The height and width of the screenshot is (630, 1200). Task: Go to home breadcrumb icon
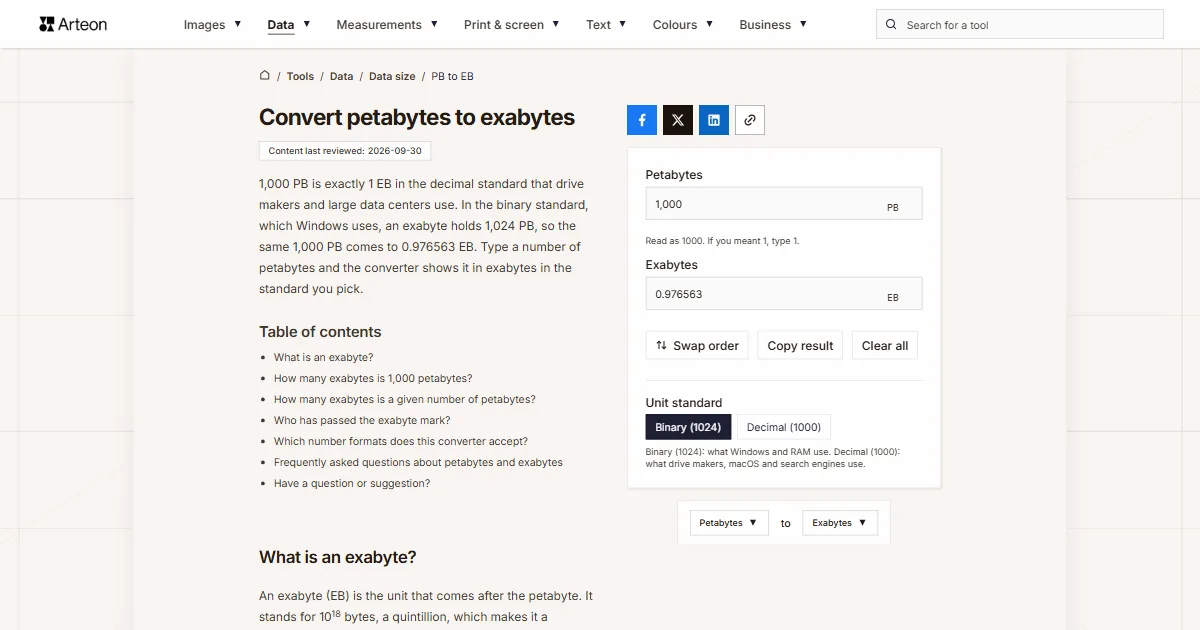(x=265, y=75)
